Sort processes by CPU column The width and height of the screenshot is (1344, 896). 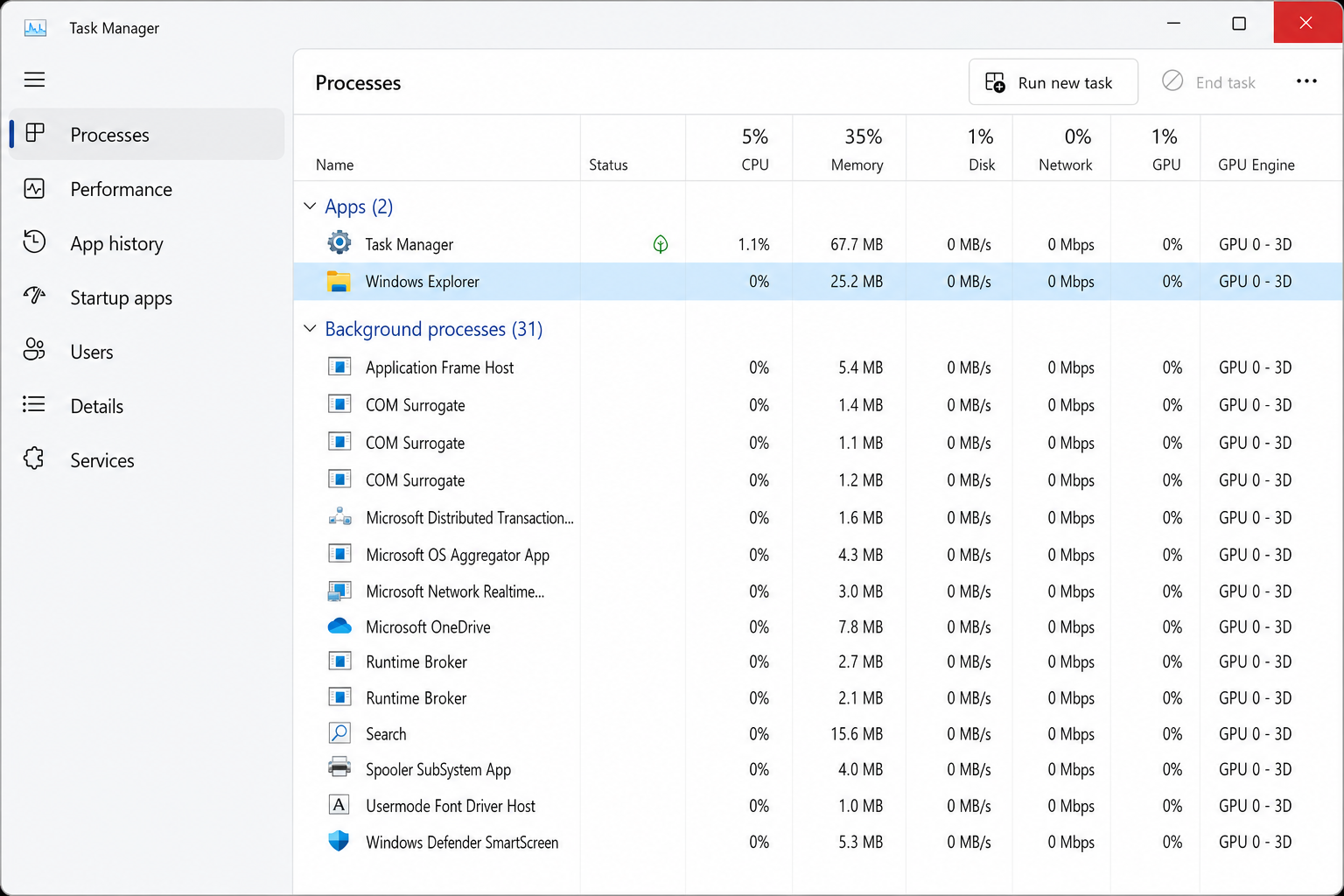click(x=739, y=148)
